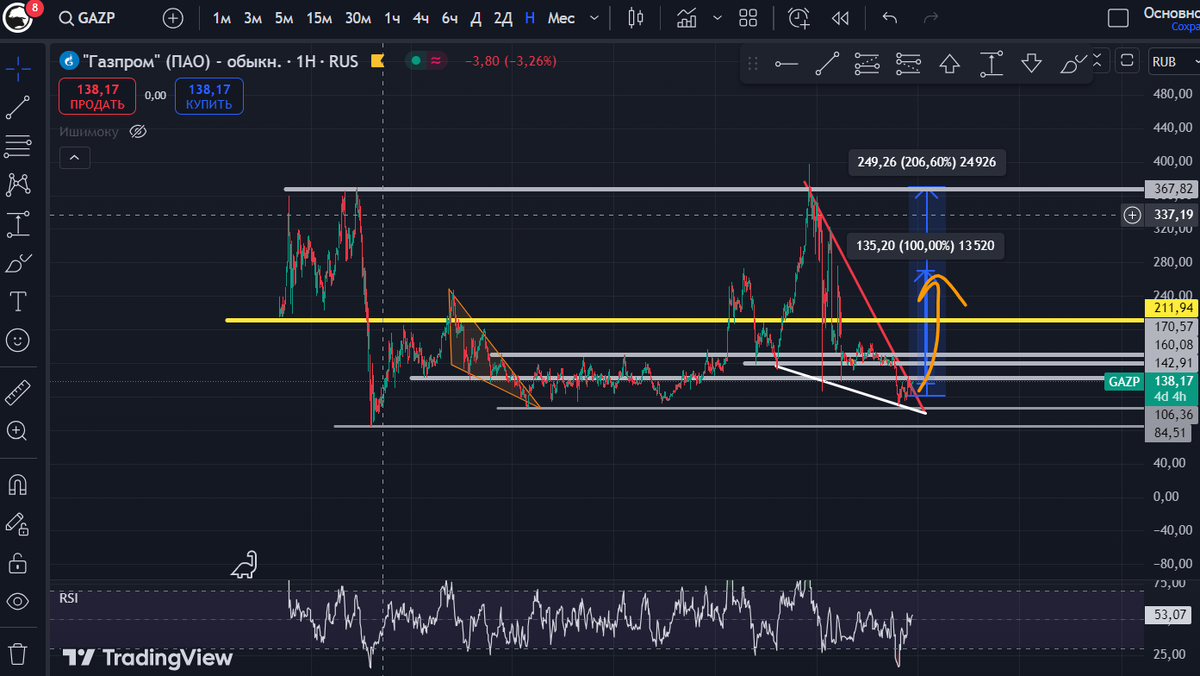Switch to the daily Д timeframe
Viewport: 1200px width, 676px height.
[476, 18]
